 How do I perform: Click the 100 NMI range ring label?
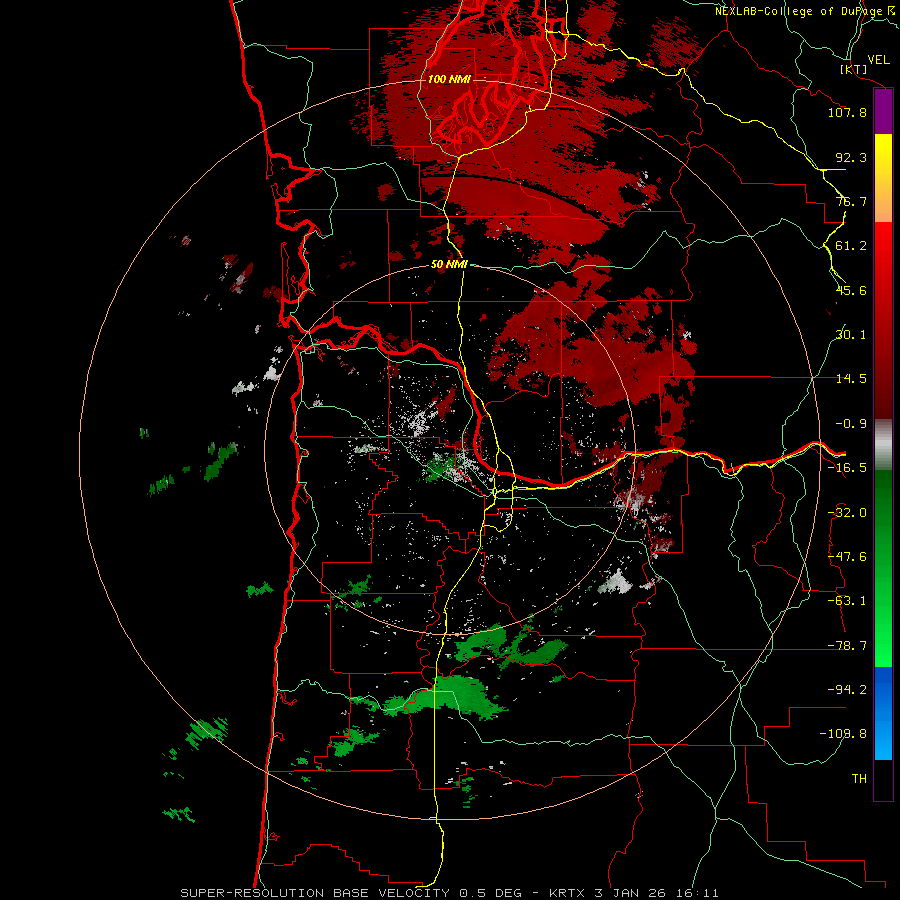(x=449, y=79)
